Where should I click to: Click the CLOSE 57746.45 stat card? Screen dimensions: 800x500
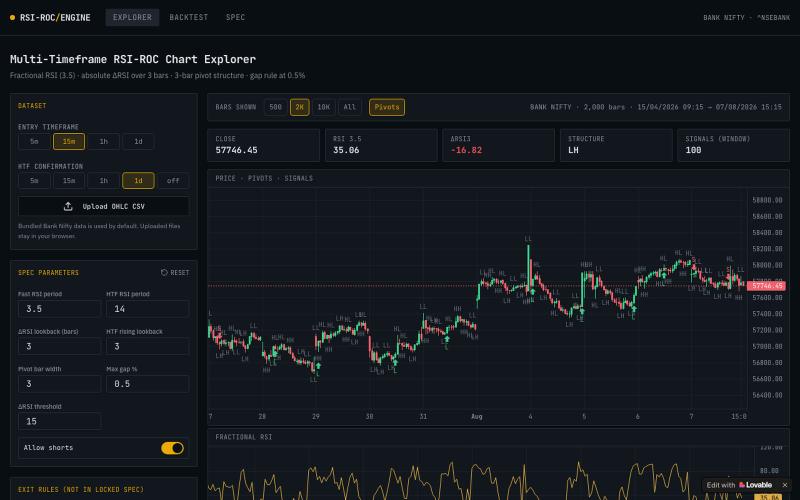(264, 145)
